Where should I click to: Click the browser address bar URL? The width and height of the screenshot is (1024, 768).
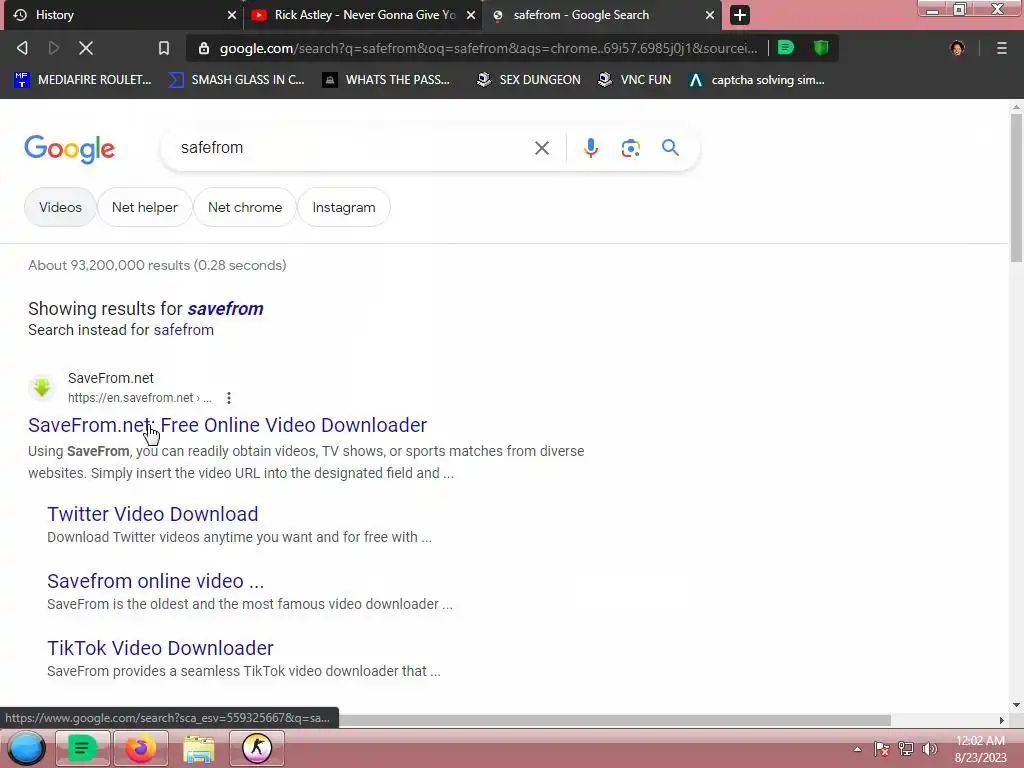488,48
